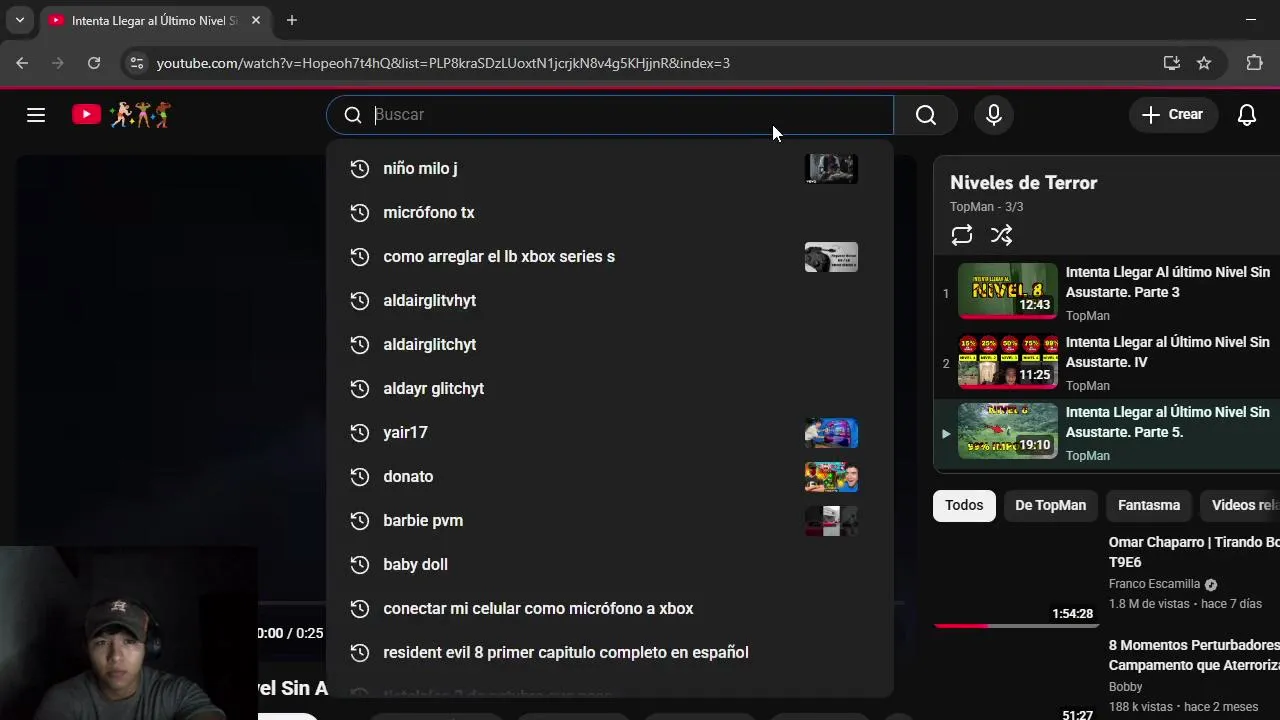1280x720 pixels.
Task: Select the Fantasma filter chip
Action: click(x=1149, y=506)
